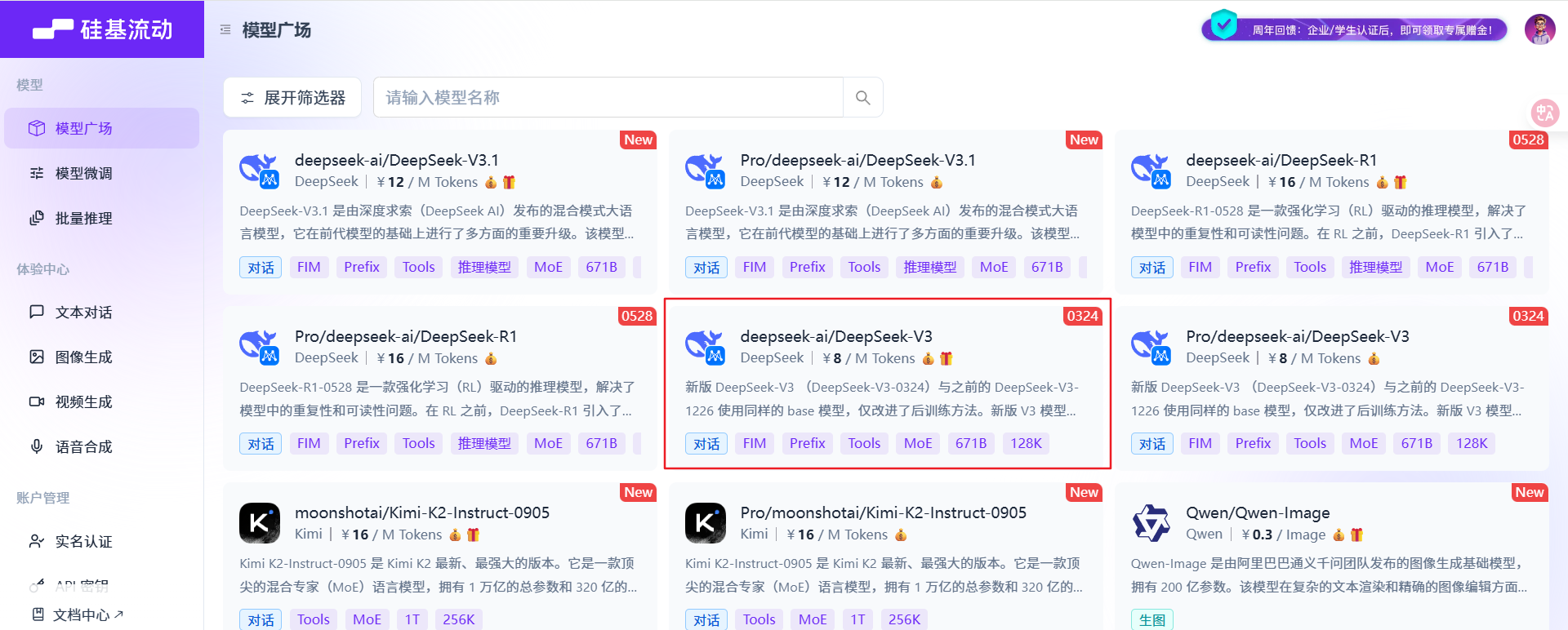The height and width of the screenshot is (630, 1568).
Task: Click 0324 badge on deepseek-ai/DeepSeek-V3 card
Action: [x=1082, y=316]
